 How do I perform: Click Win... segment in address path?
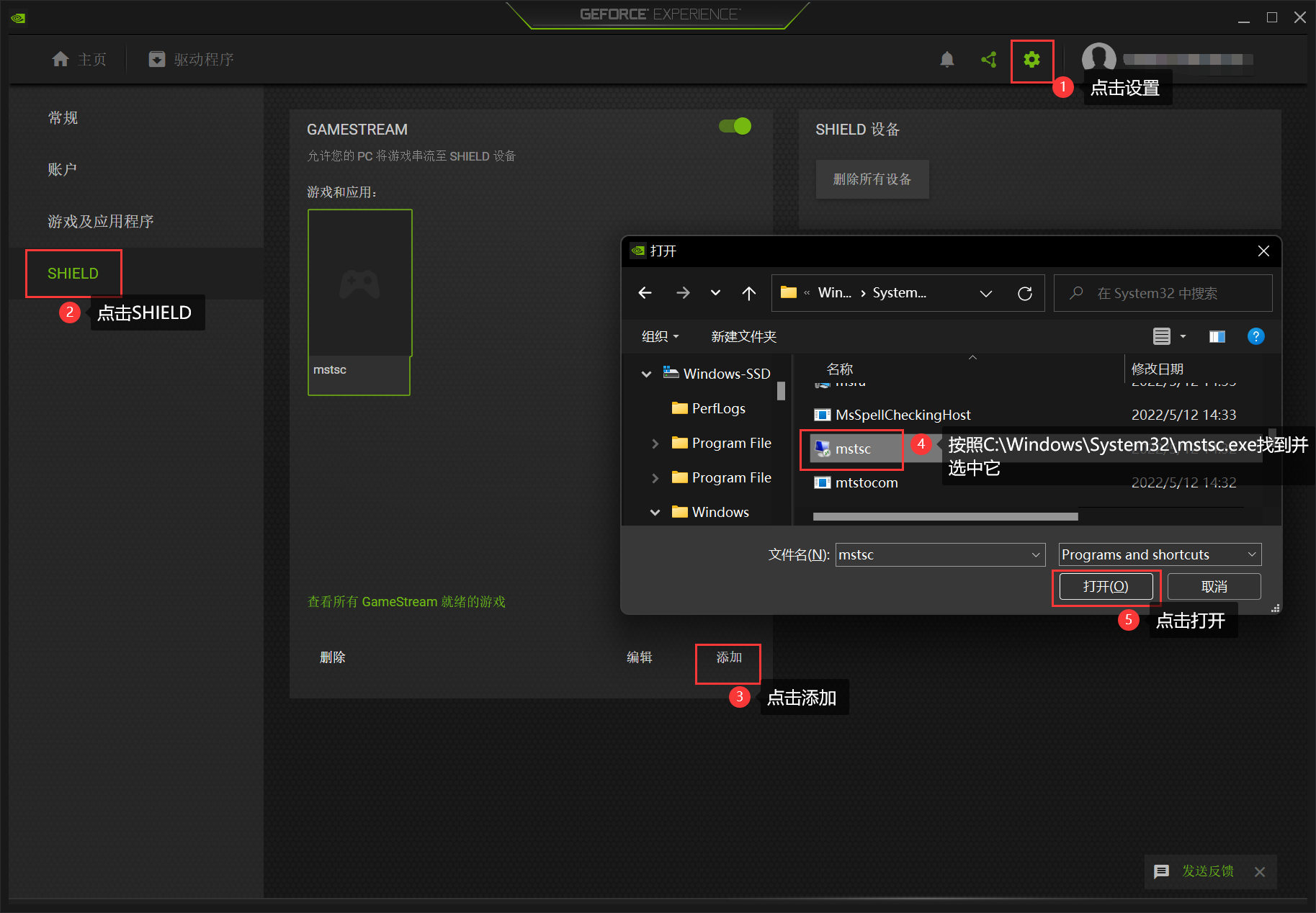pos(834,293)
